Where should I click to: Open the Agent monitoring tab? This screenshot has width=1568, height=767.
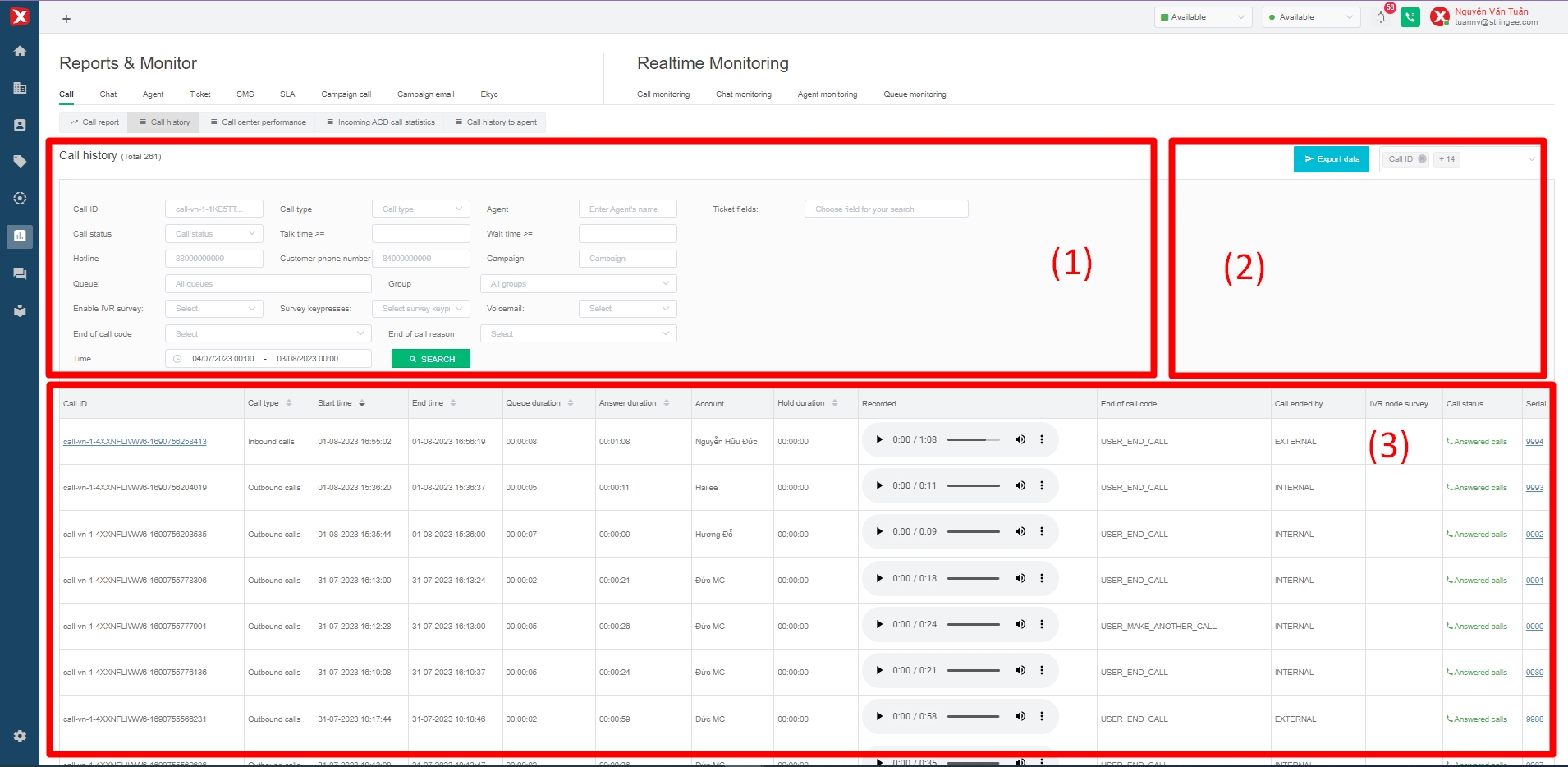pyautogui.click(x=827, y=94)
